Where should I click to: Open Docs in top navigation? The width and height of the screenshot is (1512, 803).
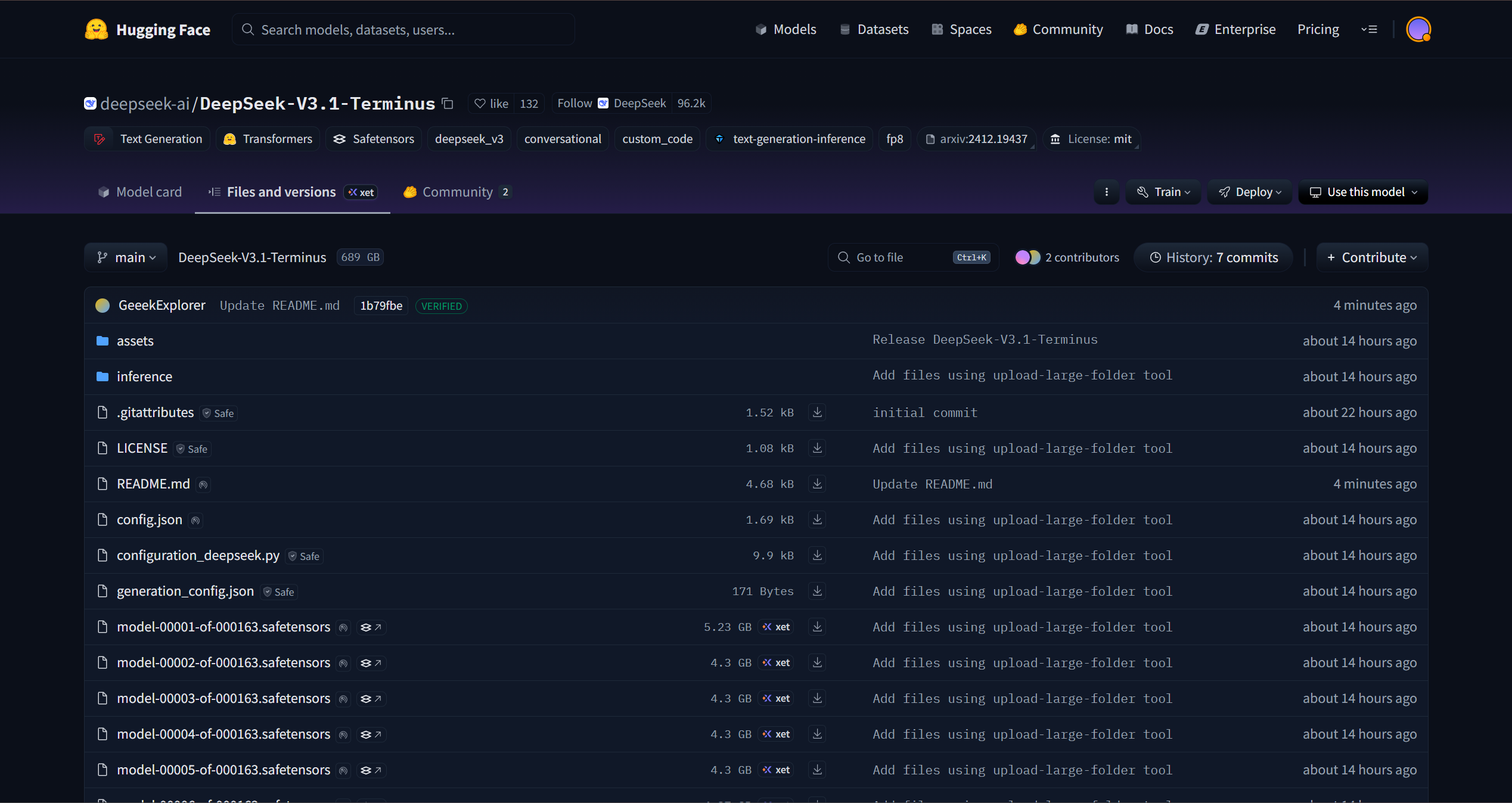tap(1150, 29)
